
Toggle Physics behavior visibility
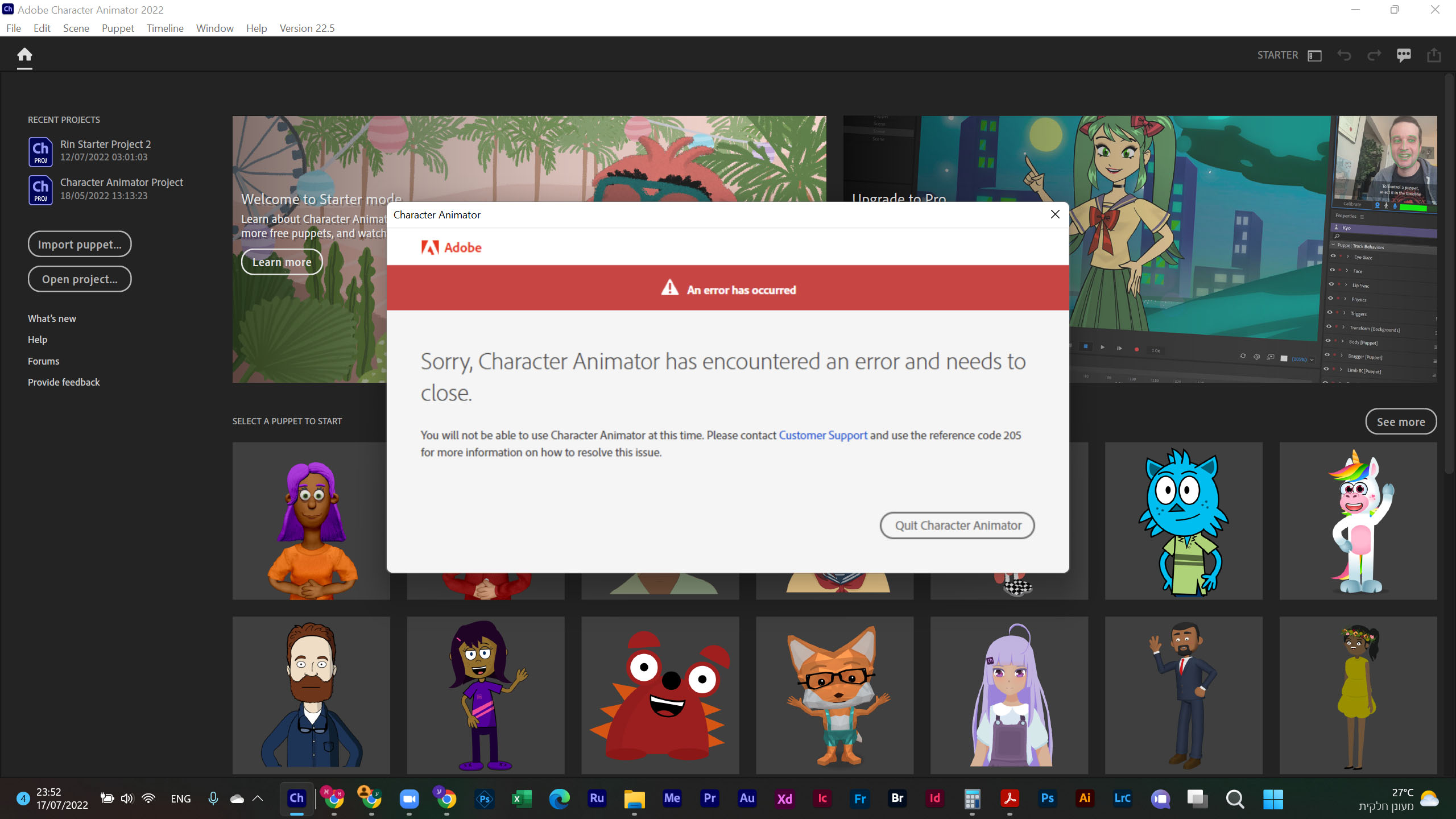pos(1330,298)
